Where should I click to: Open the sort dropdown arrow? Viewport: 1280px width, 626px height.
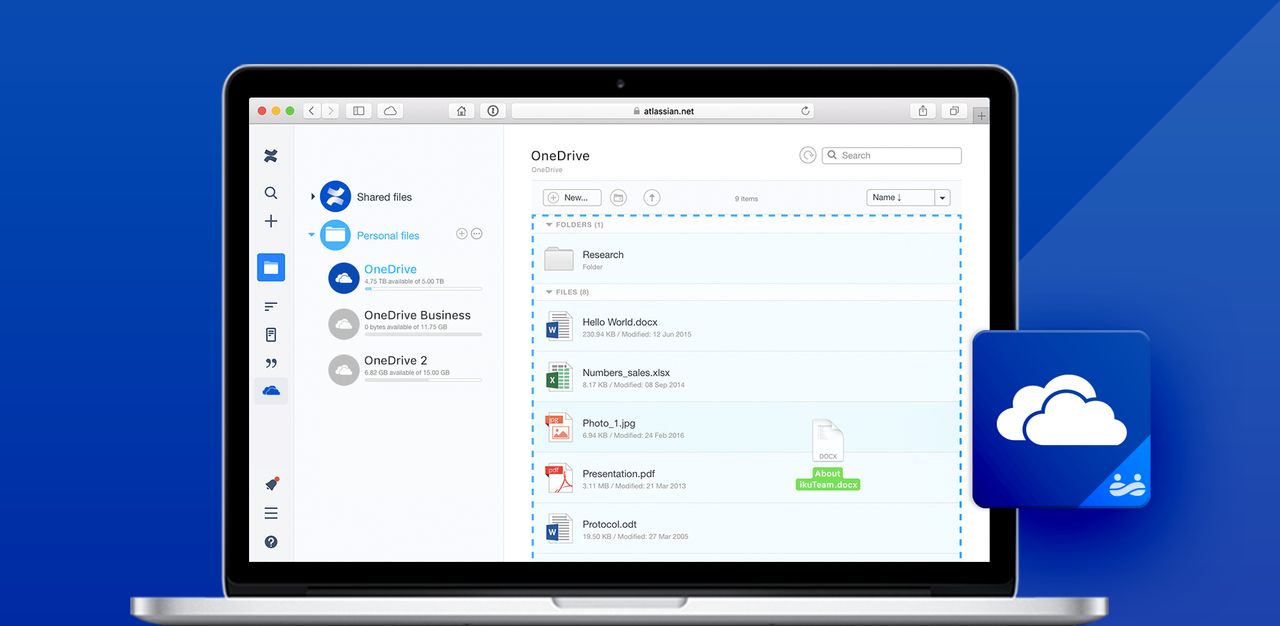pos(942,198)
